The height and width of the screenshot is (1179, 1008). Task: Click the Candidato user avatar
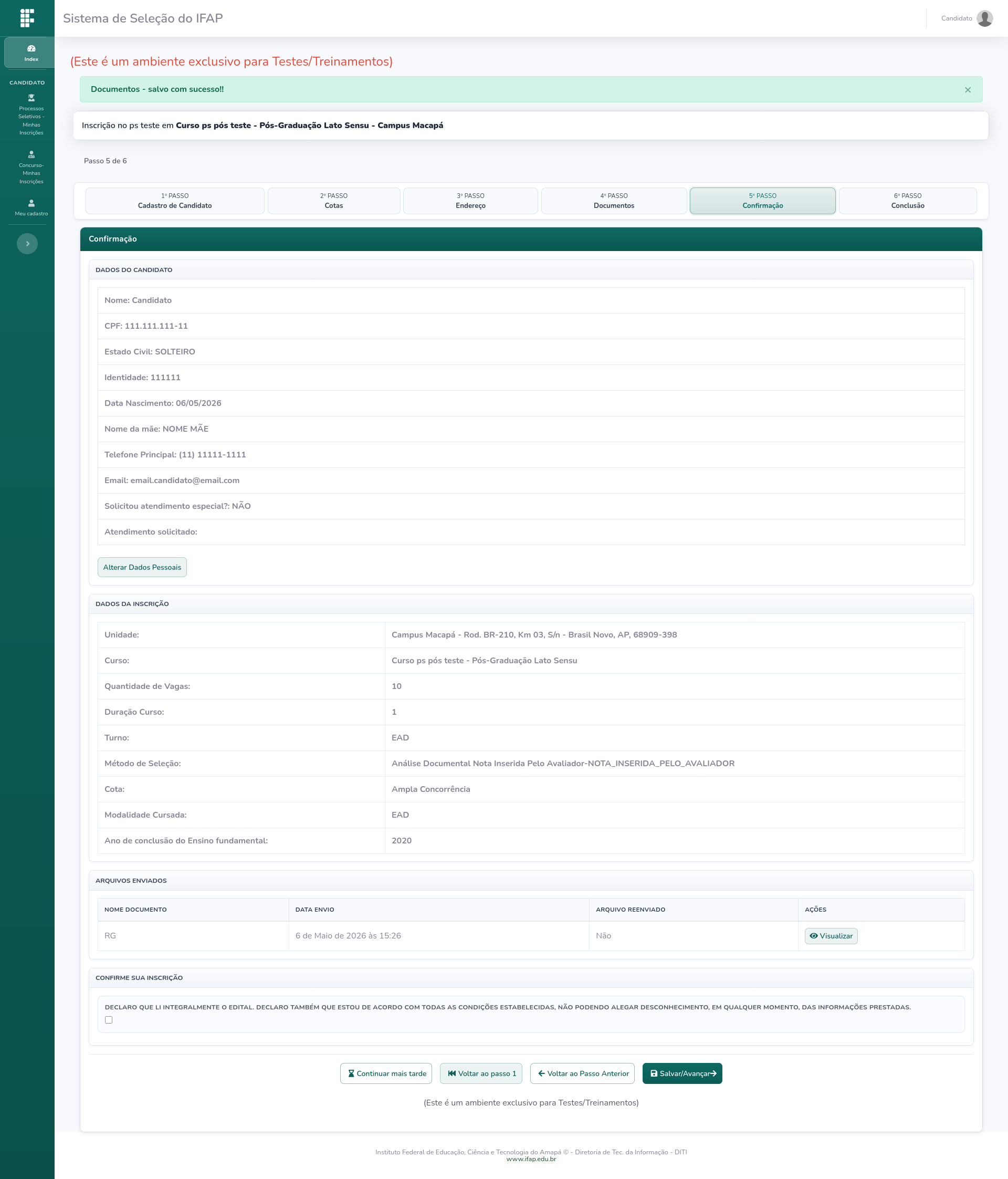click(985, 18)
